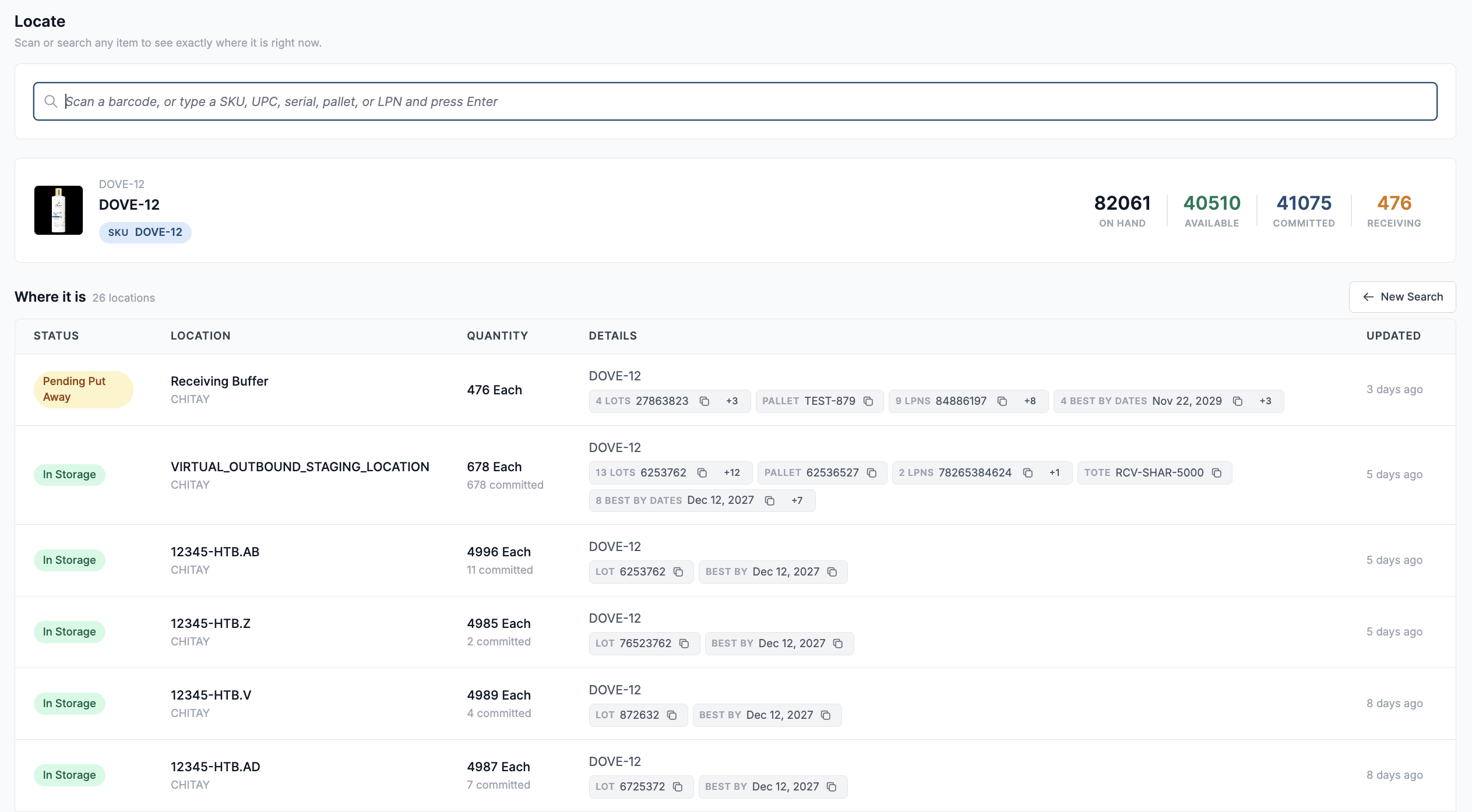Click the New Search button

(1402, 297)
